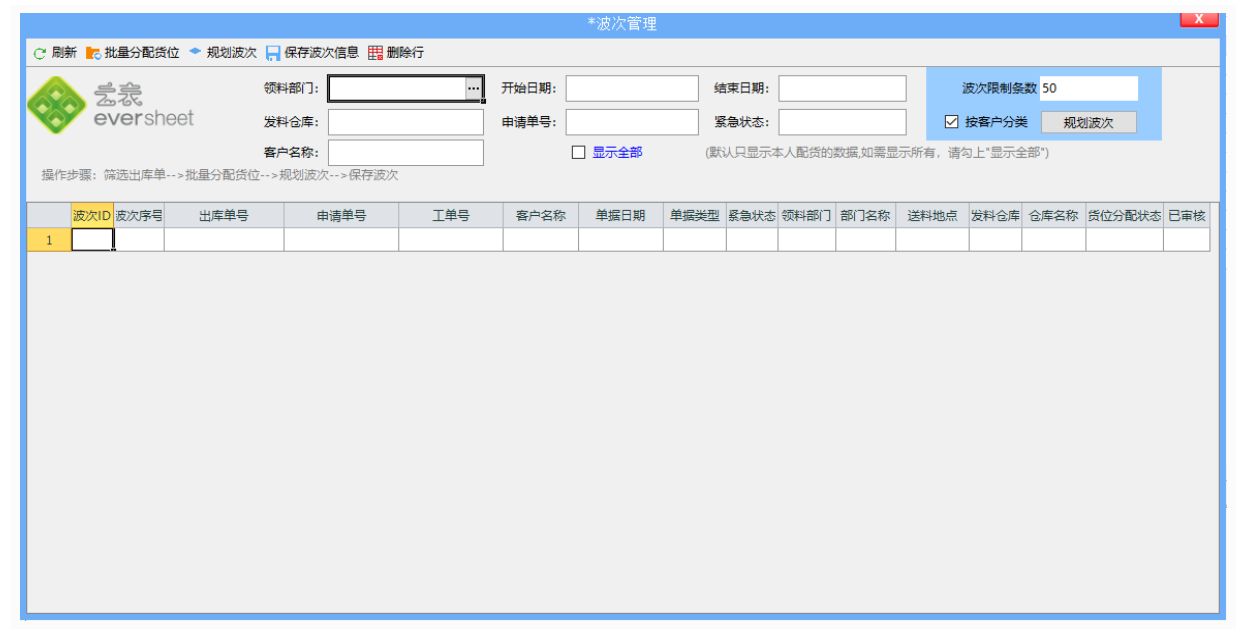
Task: Select the 仓库名称 column header
Action: [x=1054, y=215]
